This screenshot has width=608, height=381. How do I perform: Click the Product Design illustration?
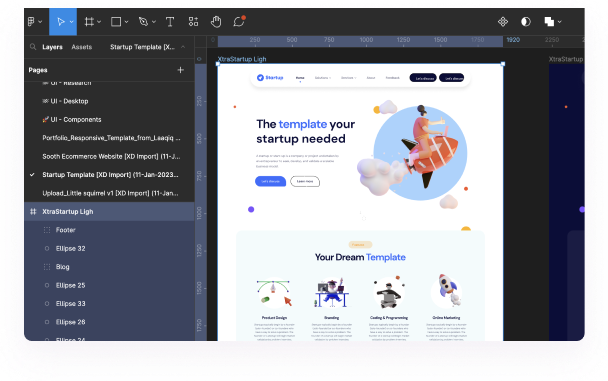(274, 293)
